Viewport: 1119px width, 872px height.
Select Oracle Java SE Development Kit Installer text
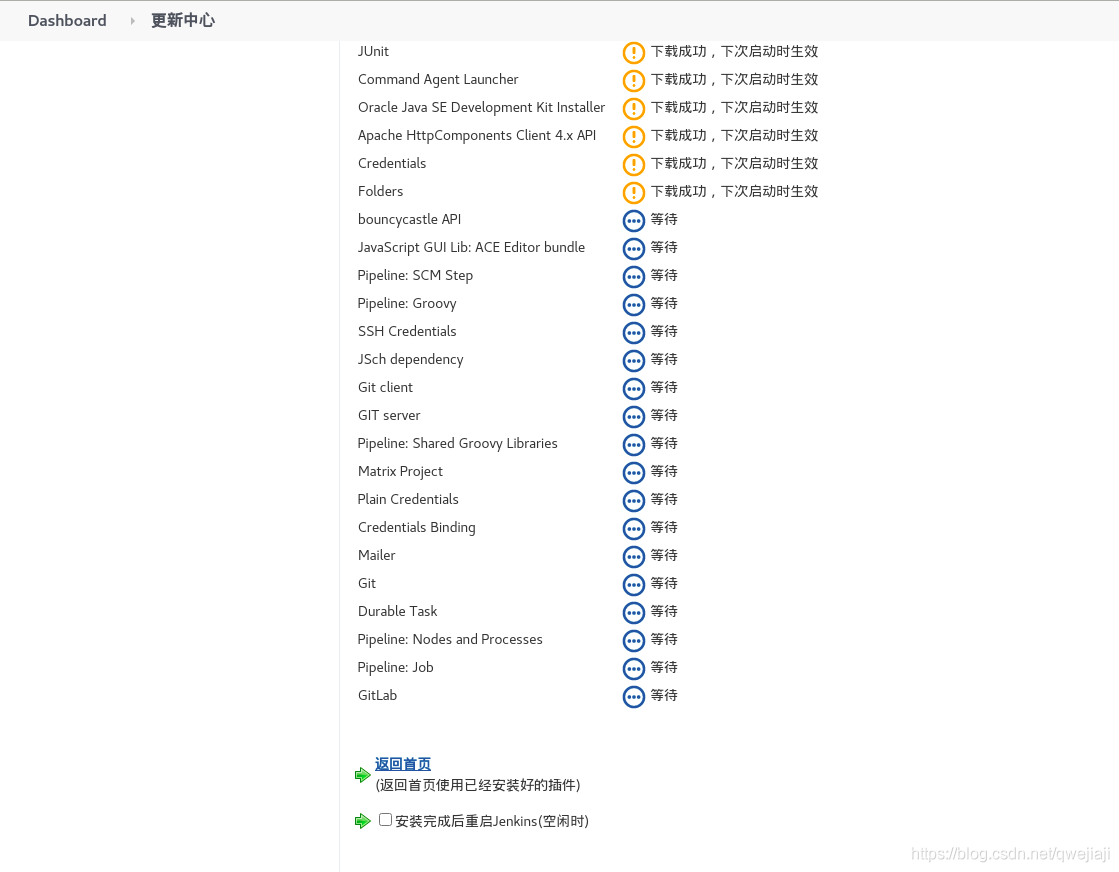pos(482,107)
